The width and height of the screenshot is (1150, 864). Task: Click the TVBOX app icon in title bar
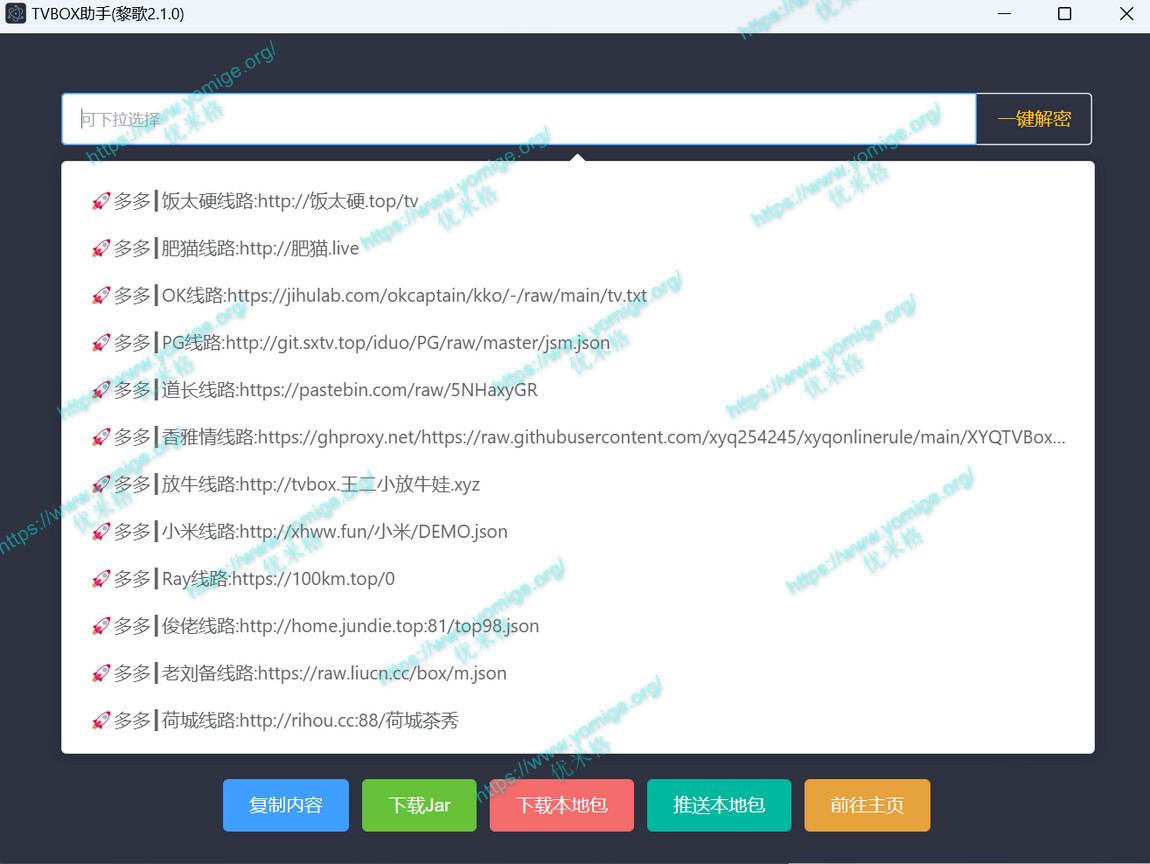pos(15,14)
